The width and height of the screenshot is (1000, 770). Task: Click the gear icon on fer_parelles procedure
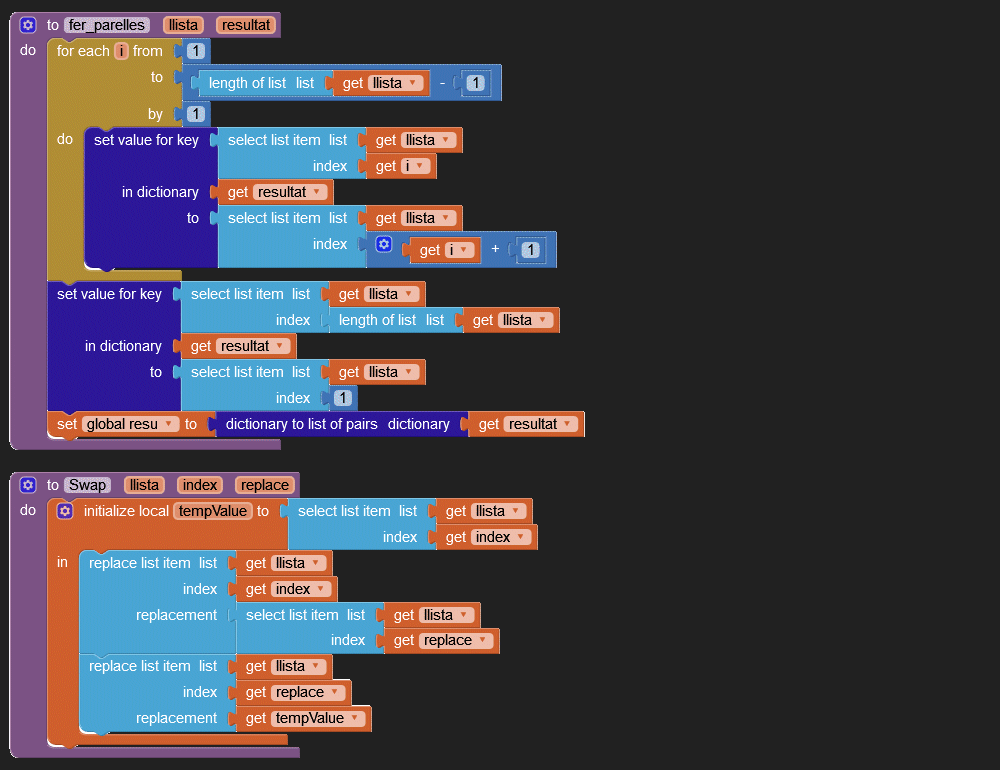(x=28, y=25)
